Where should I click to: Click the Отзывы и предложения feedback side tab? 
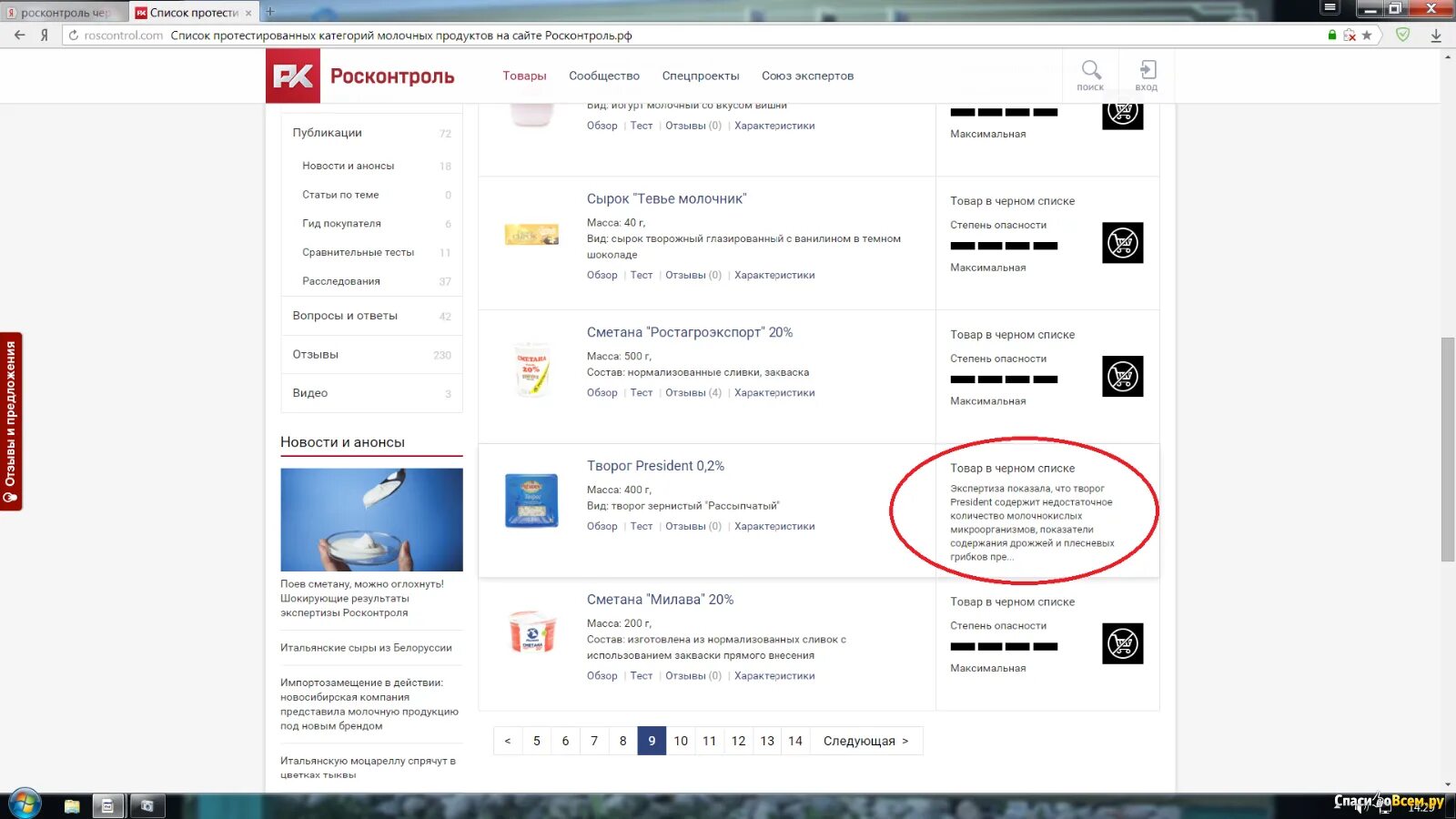11,421
